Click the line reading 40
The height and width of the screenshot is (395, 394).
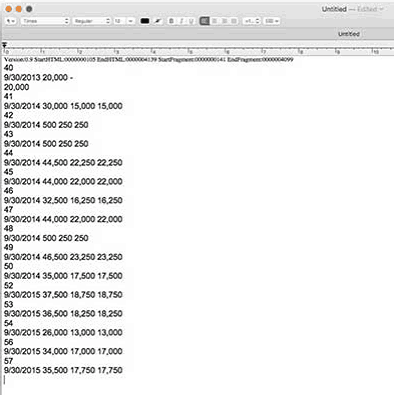9,68
